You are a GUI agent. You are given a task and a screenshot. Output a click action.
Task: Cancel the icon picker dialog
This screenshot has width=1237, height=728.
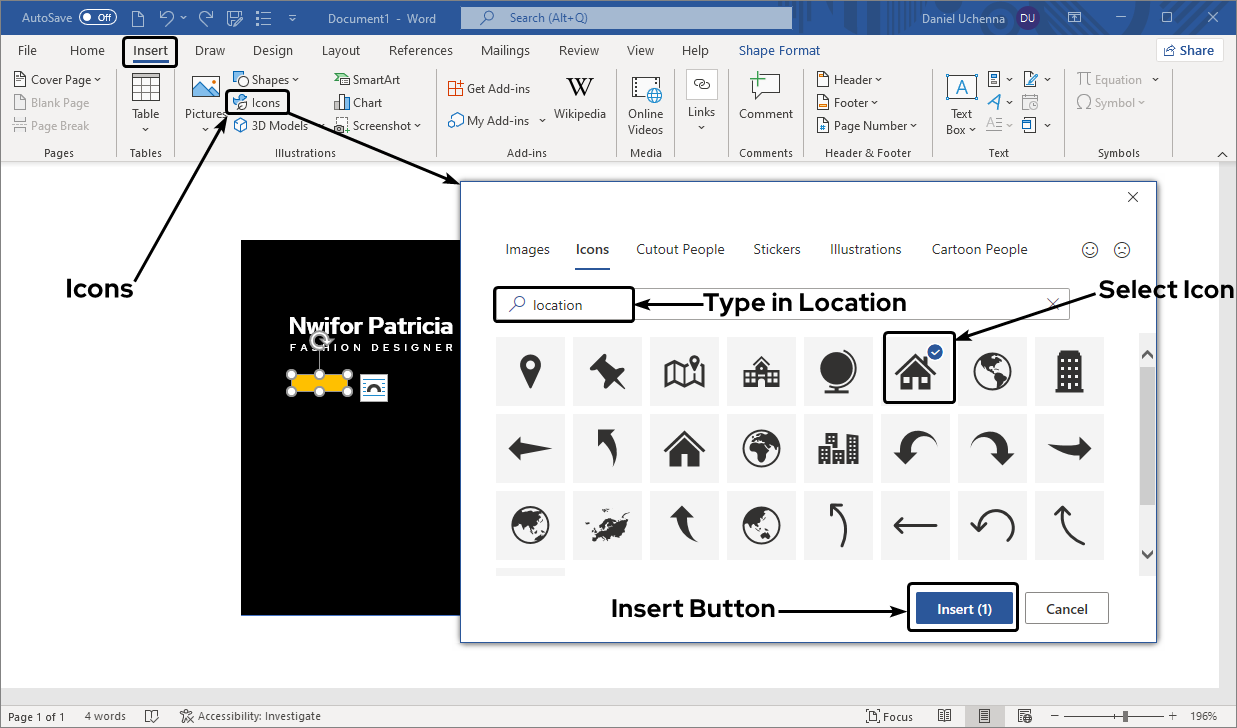pyautogui.click(x=1066, y=609)
